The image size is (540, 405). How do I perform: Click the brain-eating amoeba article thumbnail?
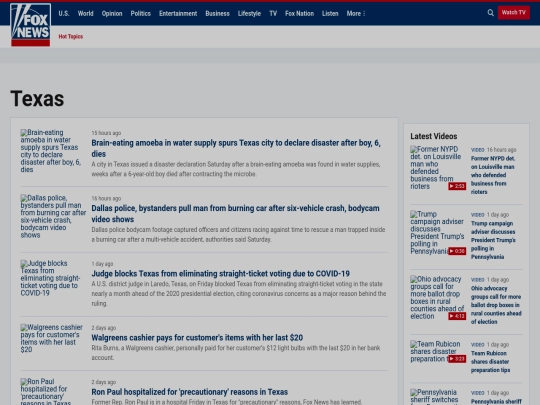click(x=51, y=151)
